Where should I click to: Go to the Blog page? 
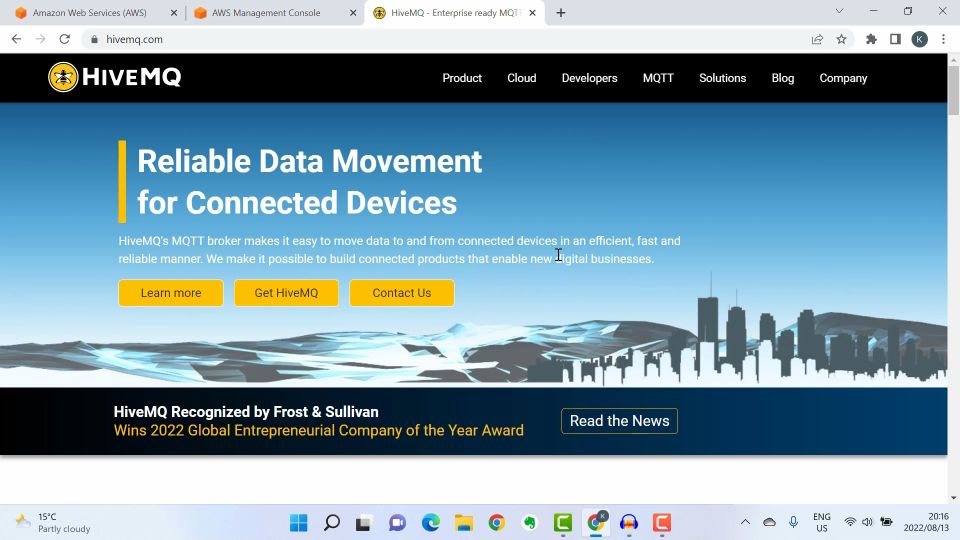[x=782, y=78]
